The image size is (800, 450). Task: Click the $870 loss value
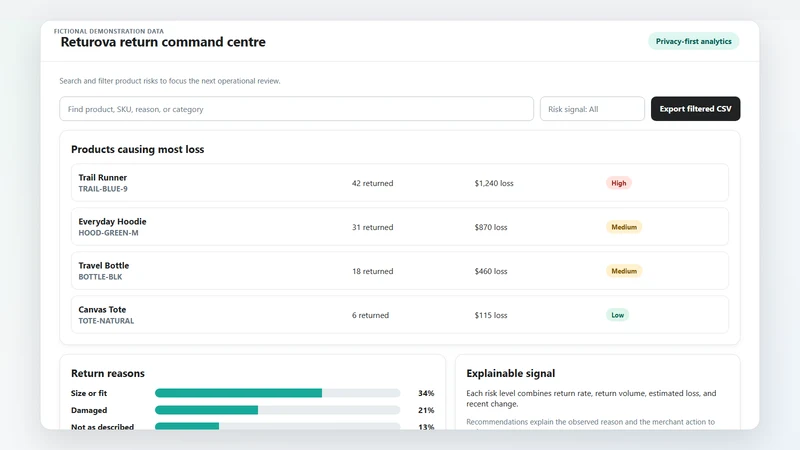(x=491, y=227)
